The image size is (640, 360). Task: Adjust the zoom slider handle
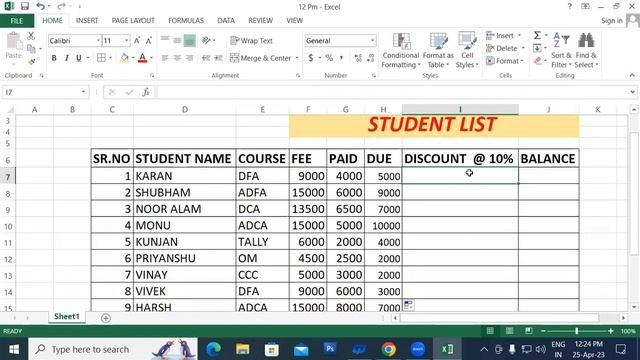pyautogui.click(x=576, y=331)
